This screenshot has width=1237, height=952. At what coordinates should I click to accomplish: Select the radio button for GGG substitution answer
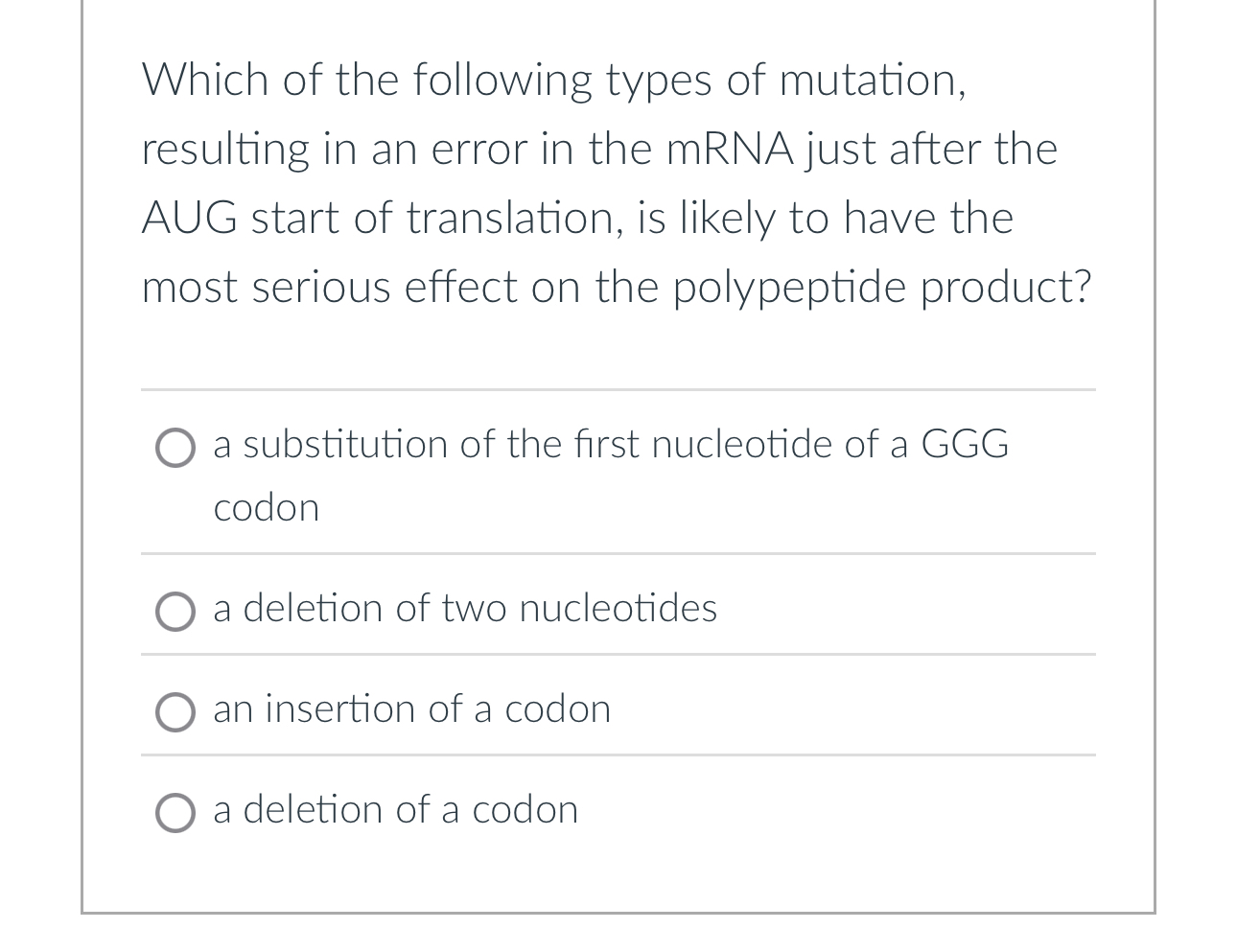point(175,447)
